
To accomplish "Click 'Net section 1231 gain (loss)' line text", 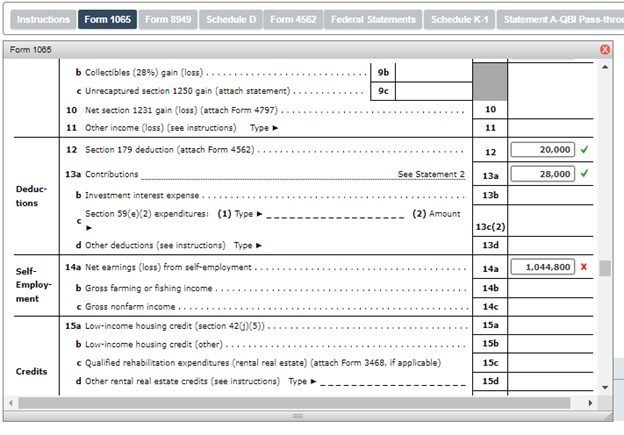I will click(181, 110).
